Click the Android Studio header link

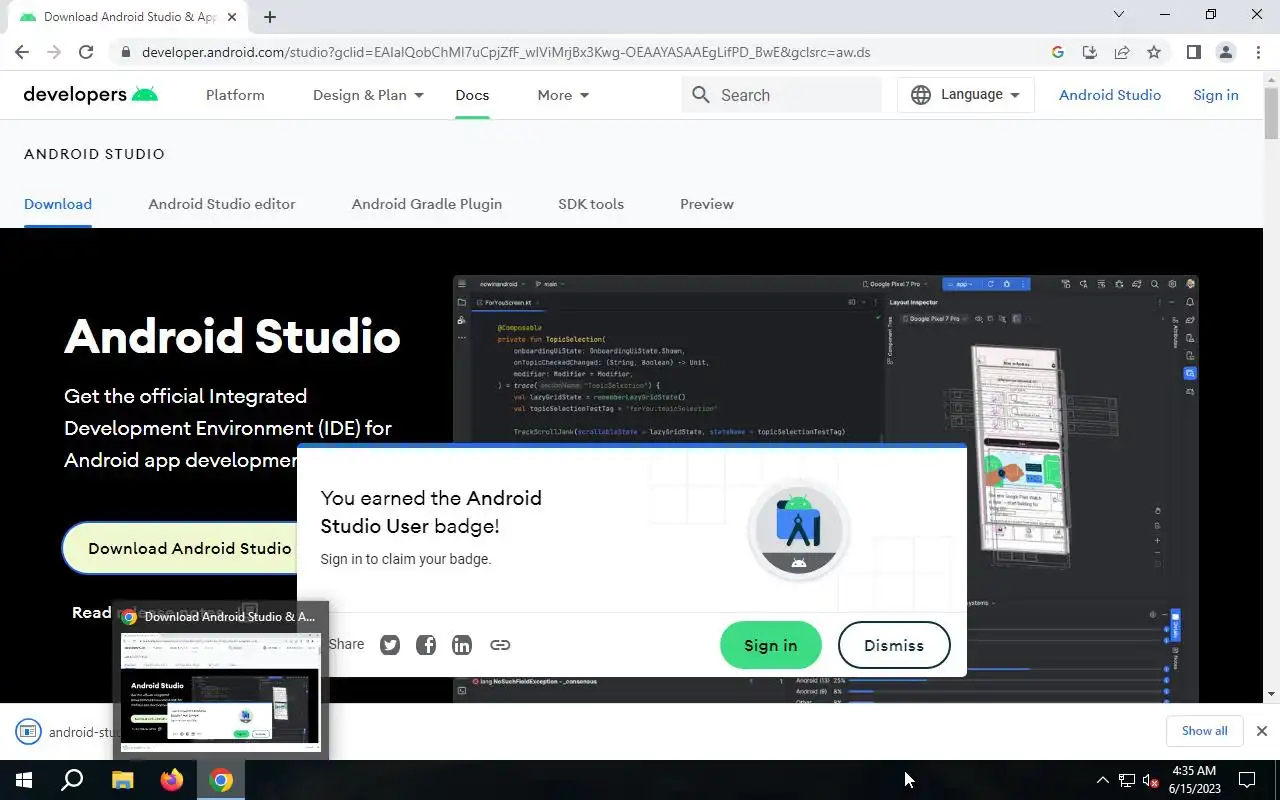tap(1110, 95)
